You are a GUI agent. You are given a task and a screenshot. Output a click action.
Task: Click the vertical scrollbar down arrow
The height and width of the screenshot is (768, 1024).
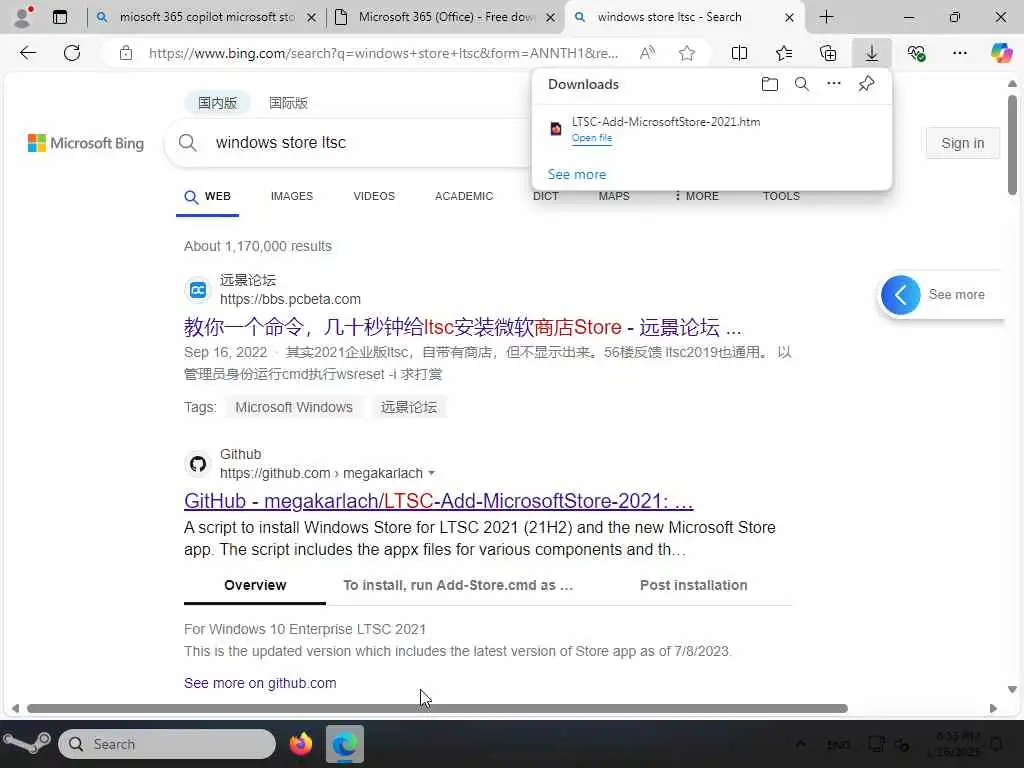[x=1012, y=690]
